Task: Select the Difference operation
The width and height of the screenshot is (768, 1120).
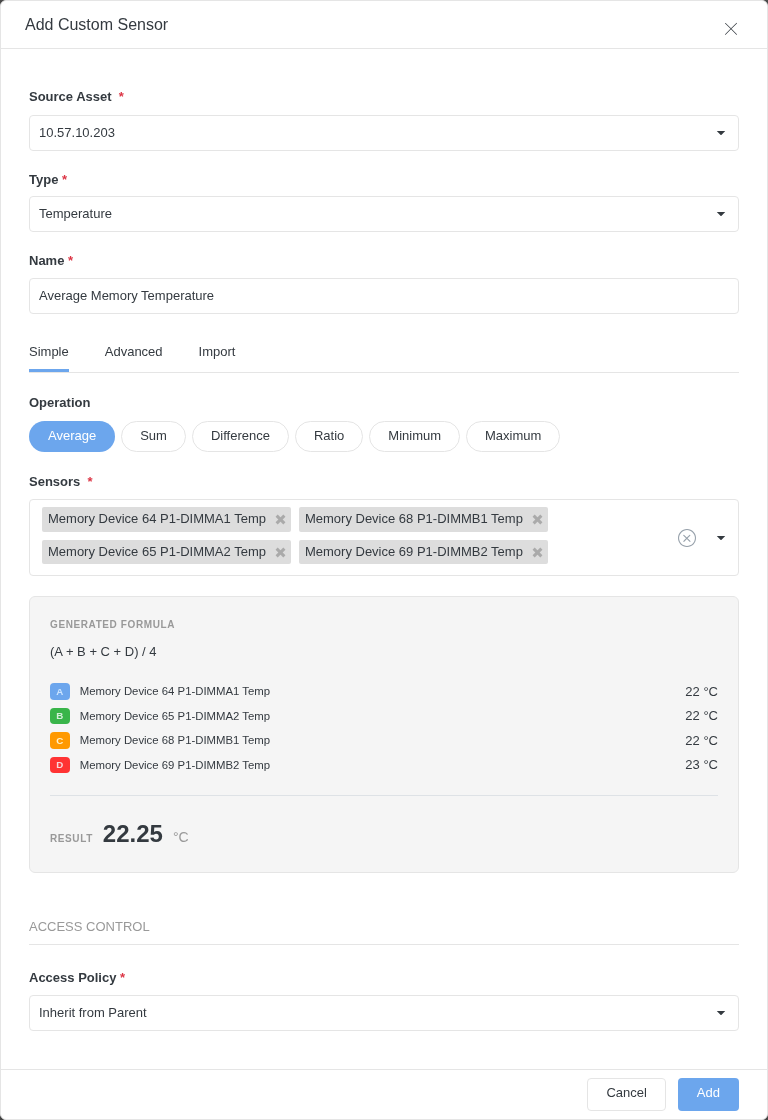Action: coord(240,436)
